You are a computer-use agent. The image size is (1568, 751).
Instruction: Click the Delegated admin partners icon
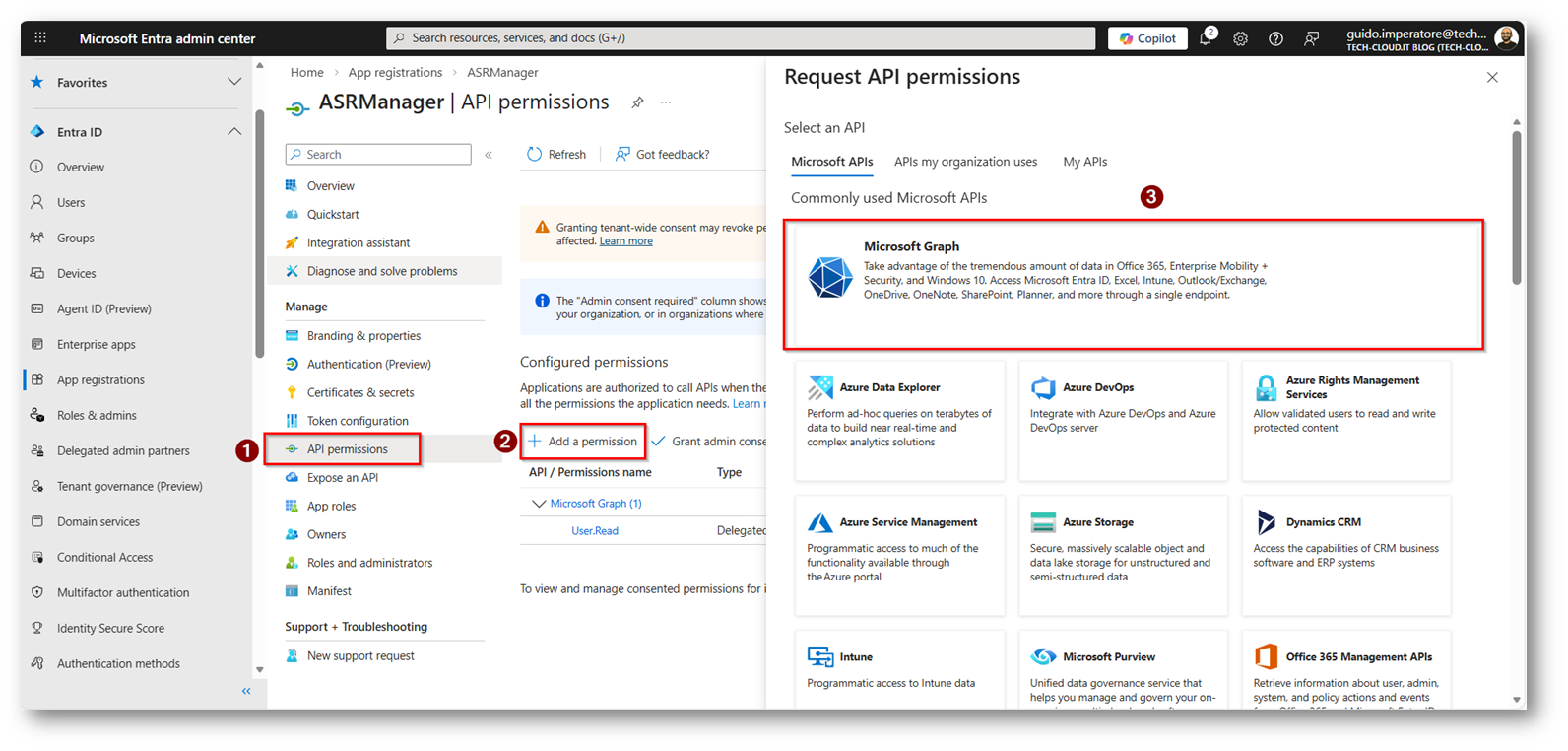[x=37, y=450]
